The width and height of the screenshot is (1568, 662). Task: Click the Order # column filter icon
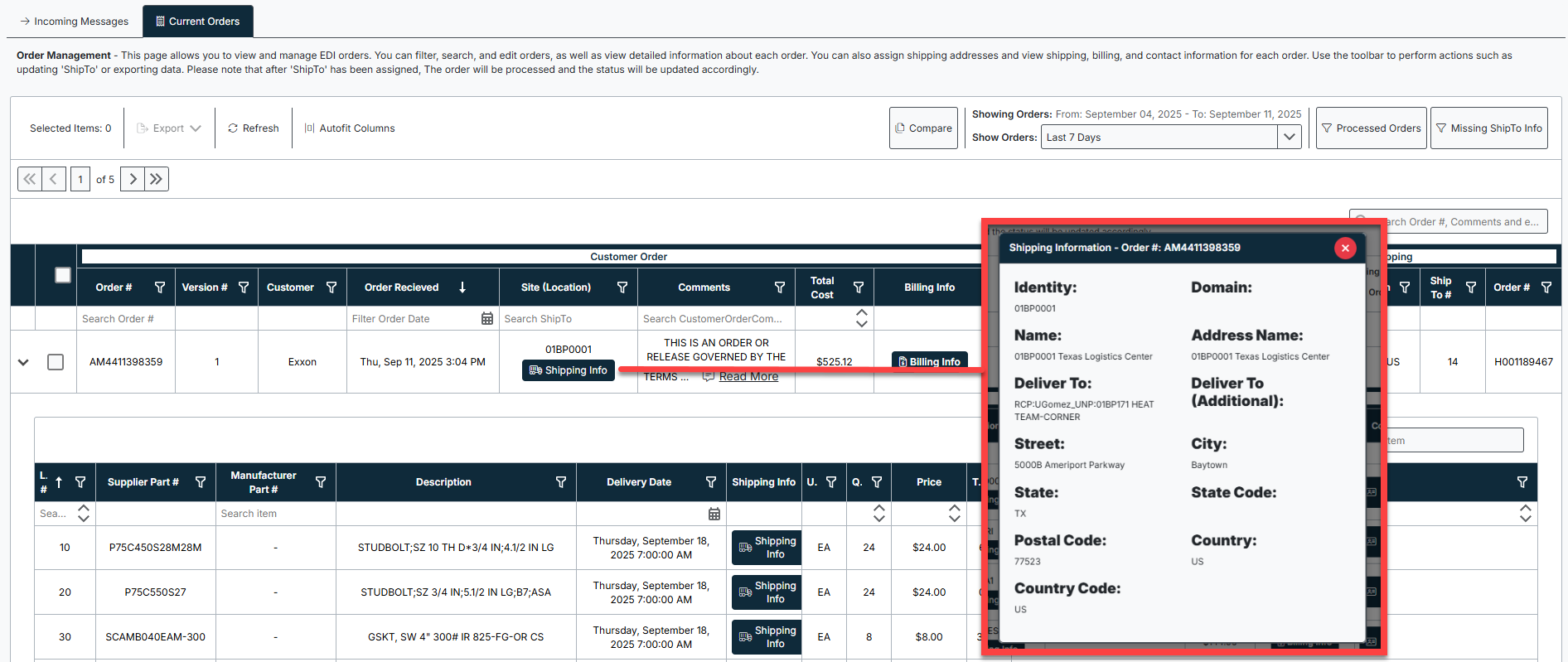(160, 288)
